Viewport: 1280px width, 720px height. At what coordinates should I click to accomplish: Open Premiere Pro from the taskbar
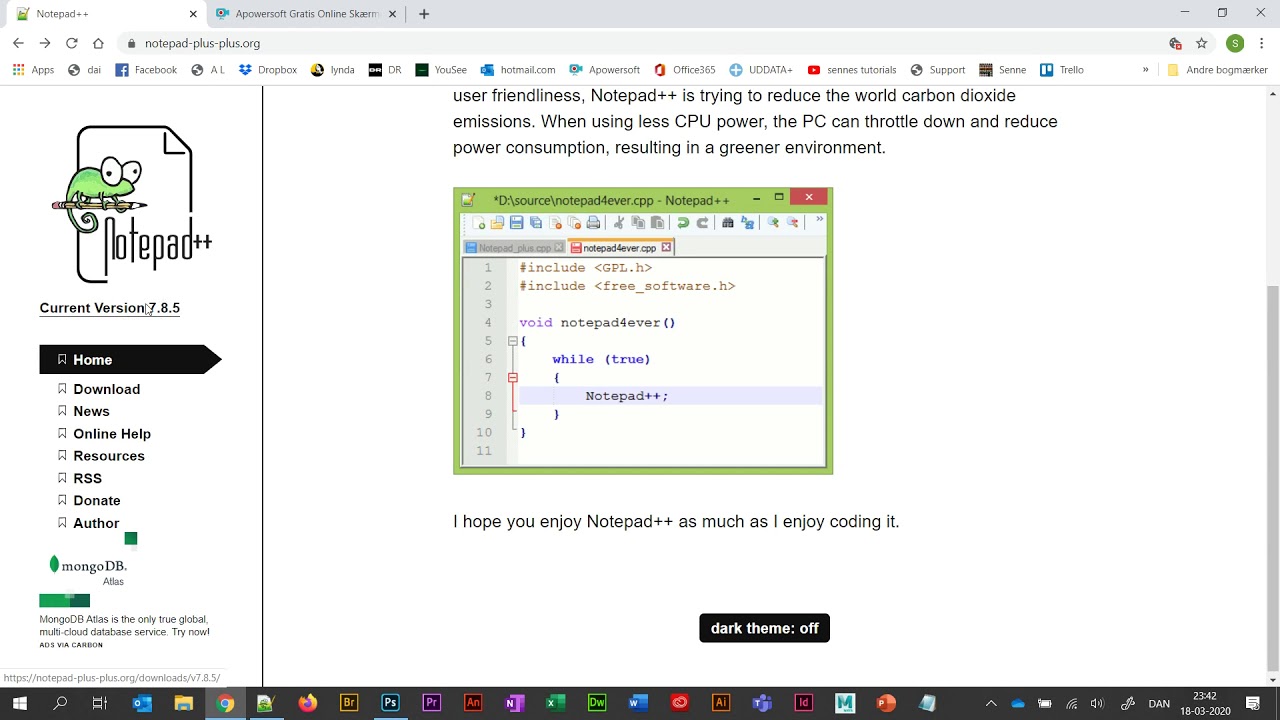[432, 703]
